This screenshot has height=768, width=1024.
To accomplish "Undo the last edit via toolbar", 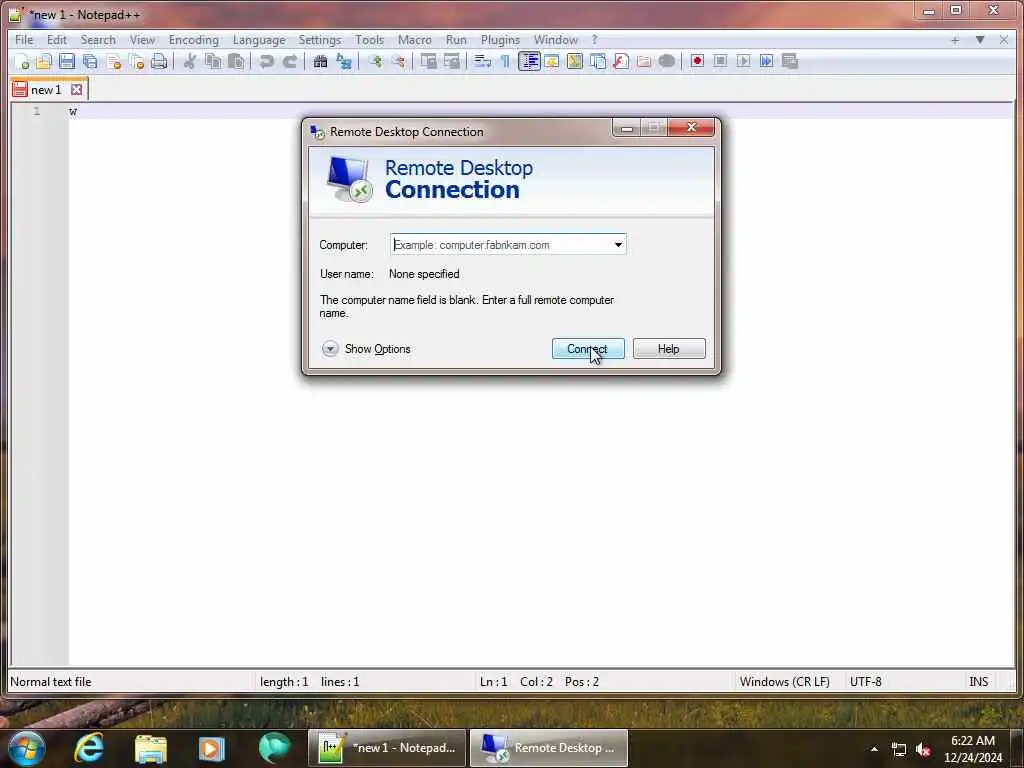I will [266, 61].
